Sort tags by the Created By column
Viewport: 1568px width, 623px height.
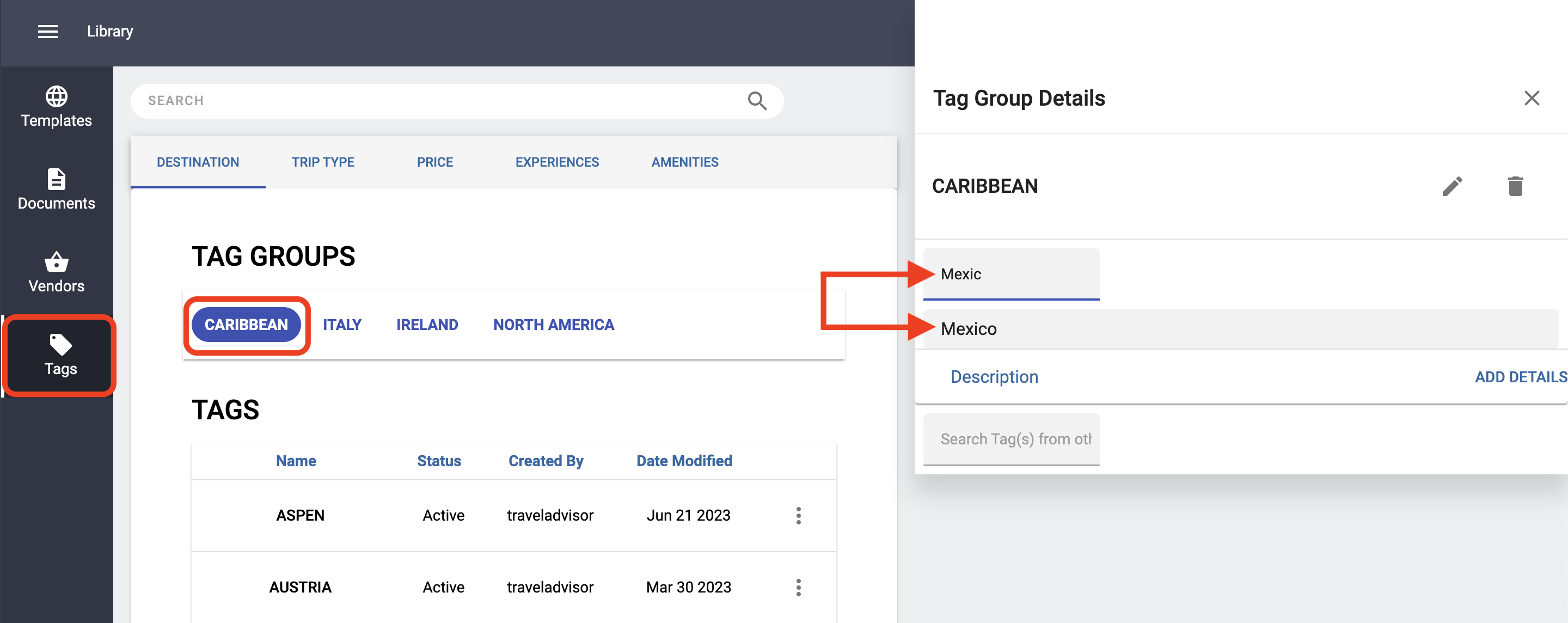tap(546, 461)
